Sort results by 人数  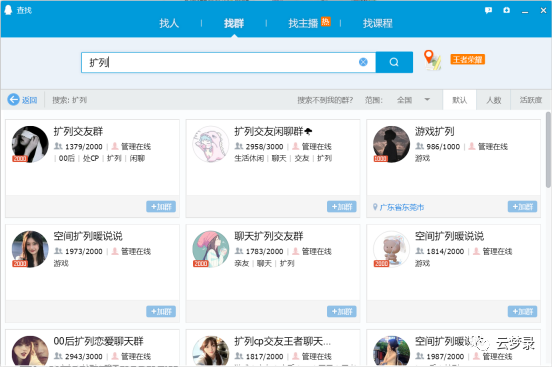tap(494, 100)
